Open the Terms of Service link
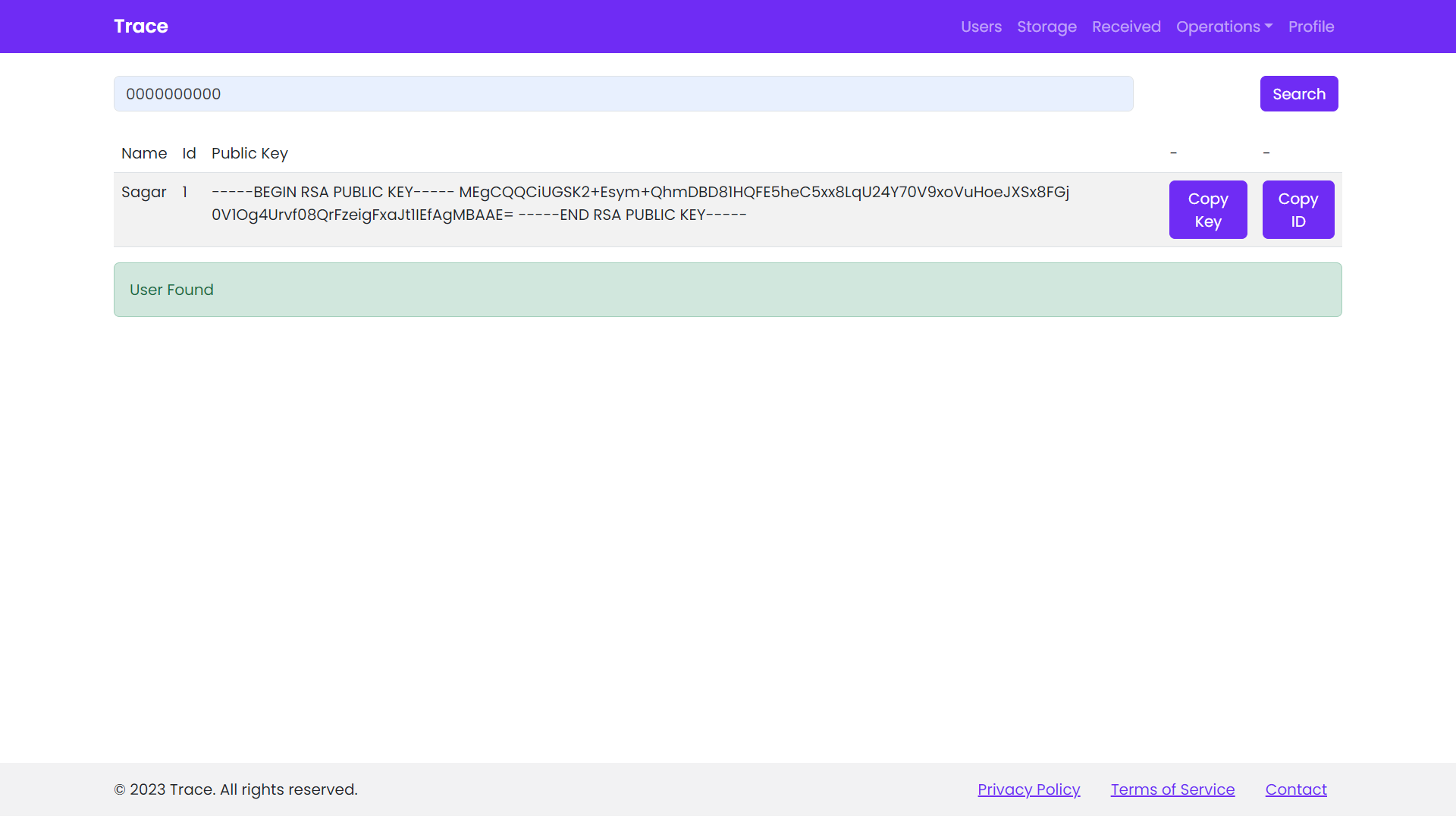The height and width of the screenshot is (819, 1456). click(x=1172, y=789)
